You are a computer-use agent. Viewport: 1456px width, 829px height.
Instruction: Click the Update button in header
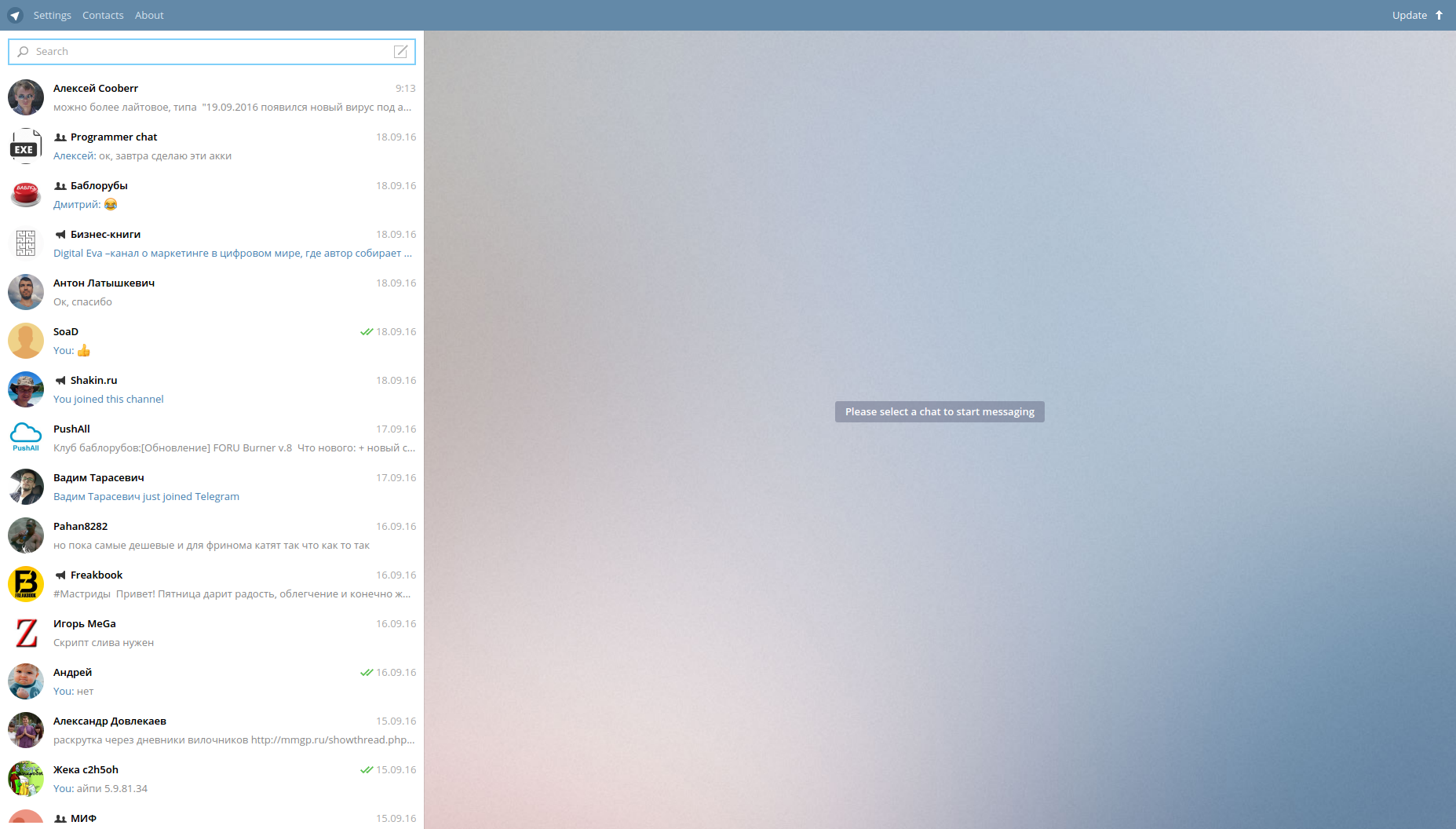(x=1418, y=15)
